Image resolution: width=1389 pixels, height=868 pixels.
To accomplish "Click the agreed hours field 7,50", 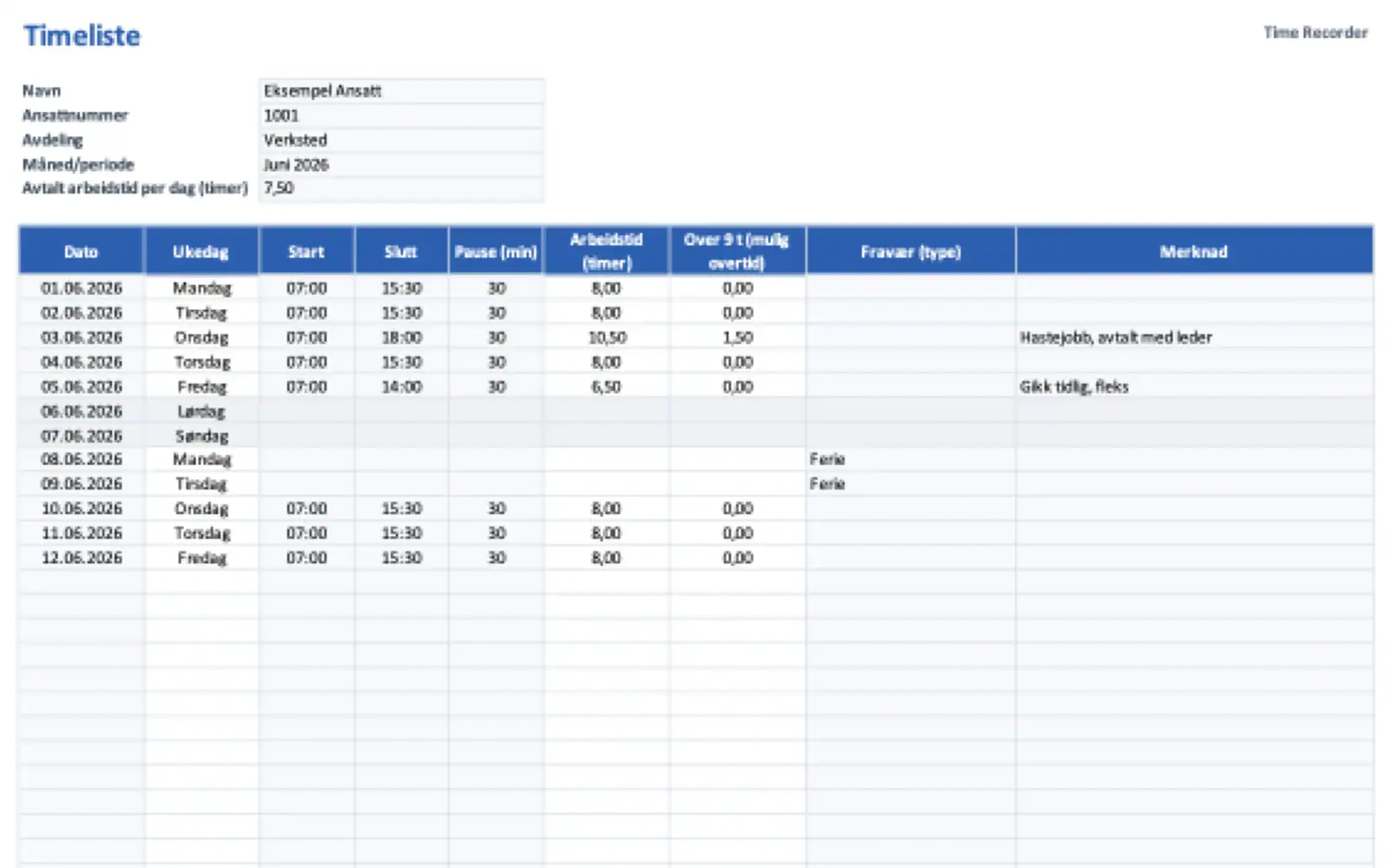I will pos(402,188).
